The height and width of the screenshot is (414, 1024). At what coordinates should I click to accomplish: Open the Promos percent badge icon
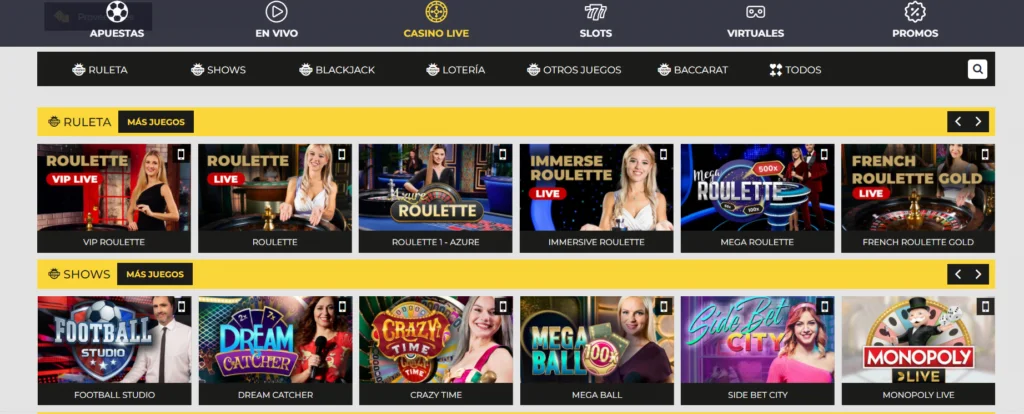tap(915, 12)
